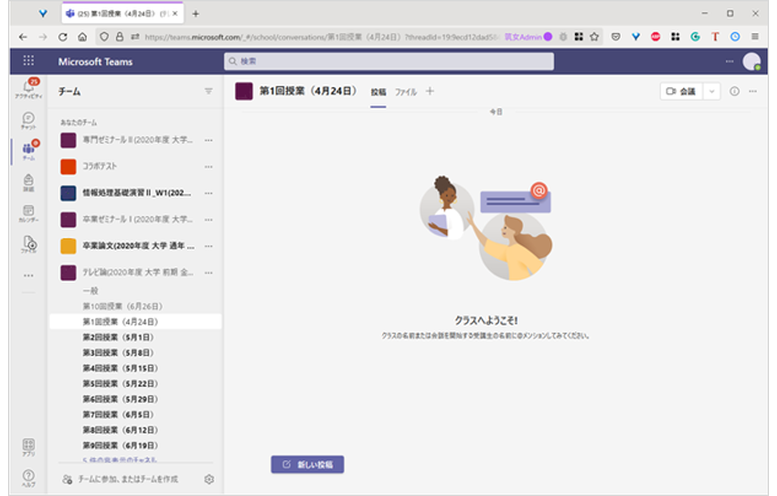
Task: Select channel 第7回授業（6月5日）
Action: pos(118,414)
